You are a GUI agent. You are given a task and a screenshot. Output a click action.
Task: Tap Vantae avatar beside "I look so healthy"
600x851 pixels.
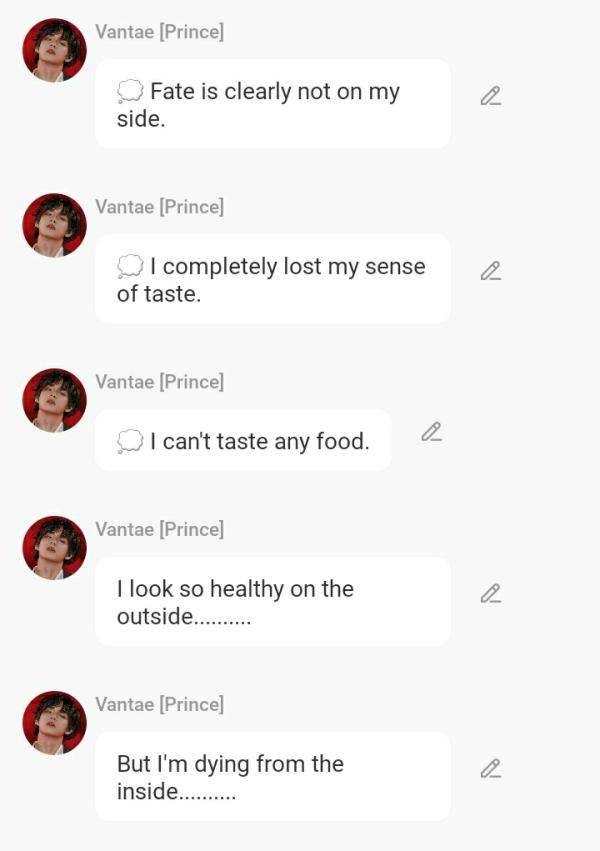54,547
